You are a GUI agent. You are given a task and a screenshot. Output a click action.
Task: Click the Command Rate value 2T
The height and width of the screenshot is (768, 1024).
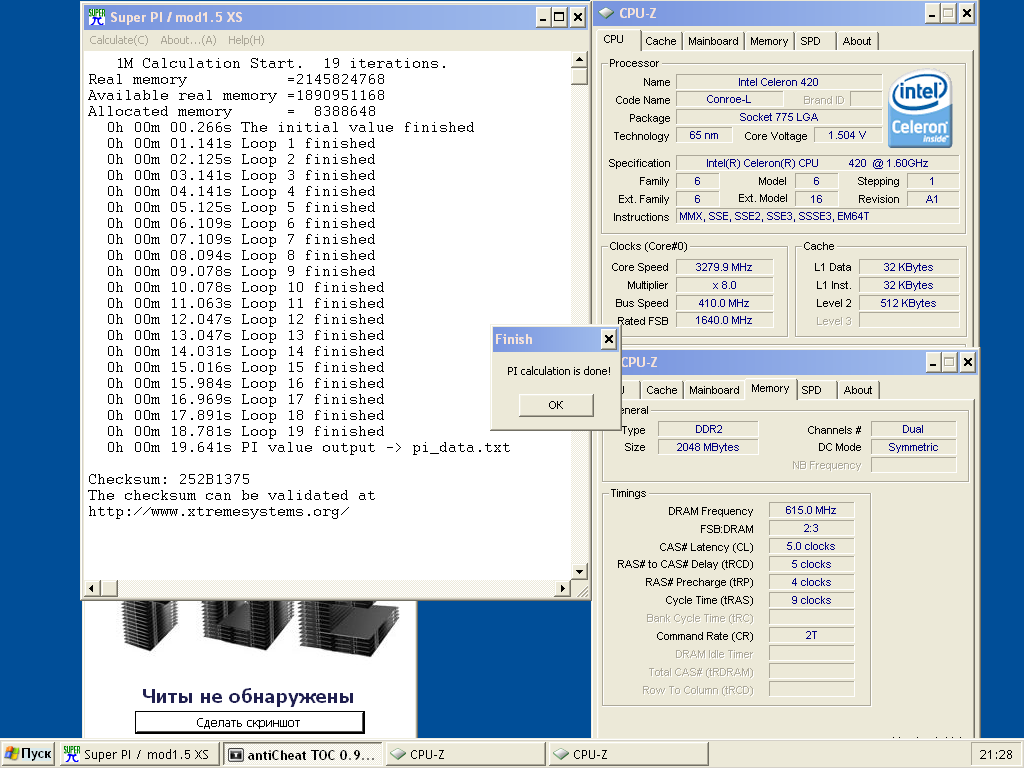click(810, 635)
